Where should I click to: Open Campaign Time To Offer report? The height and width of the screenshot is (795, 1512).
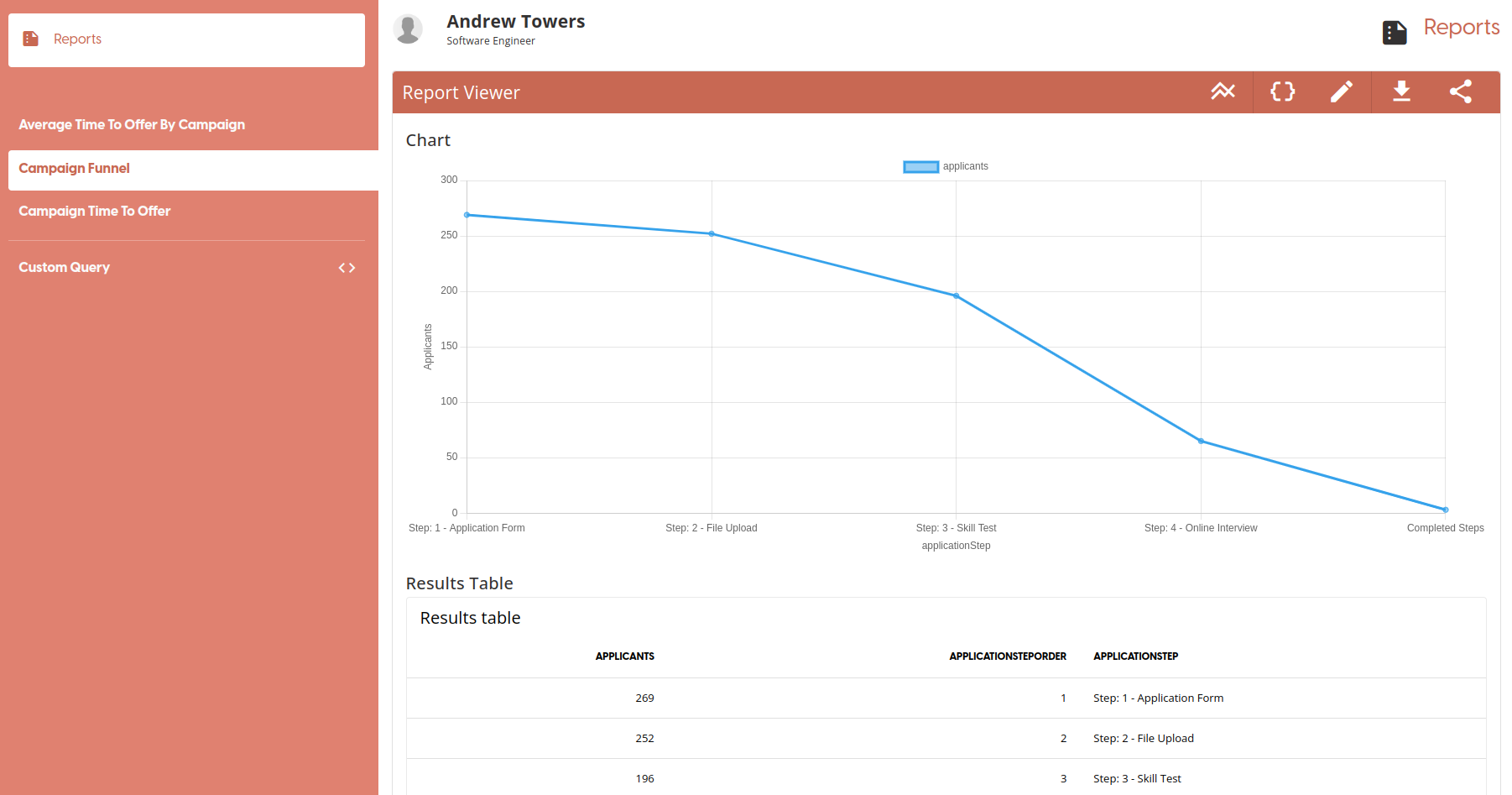coord(95,212)
